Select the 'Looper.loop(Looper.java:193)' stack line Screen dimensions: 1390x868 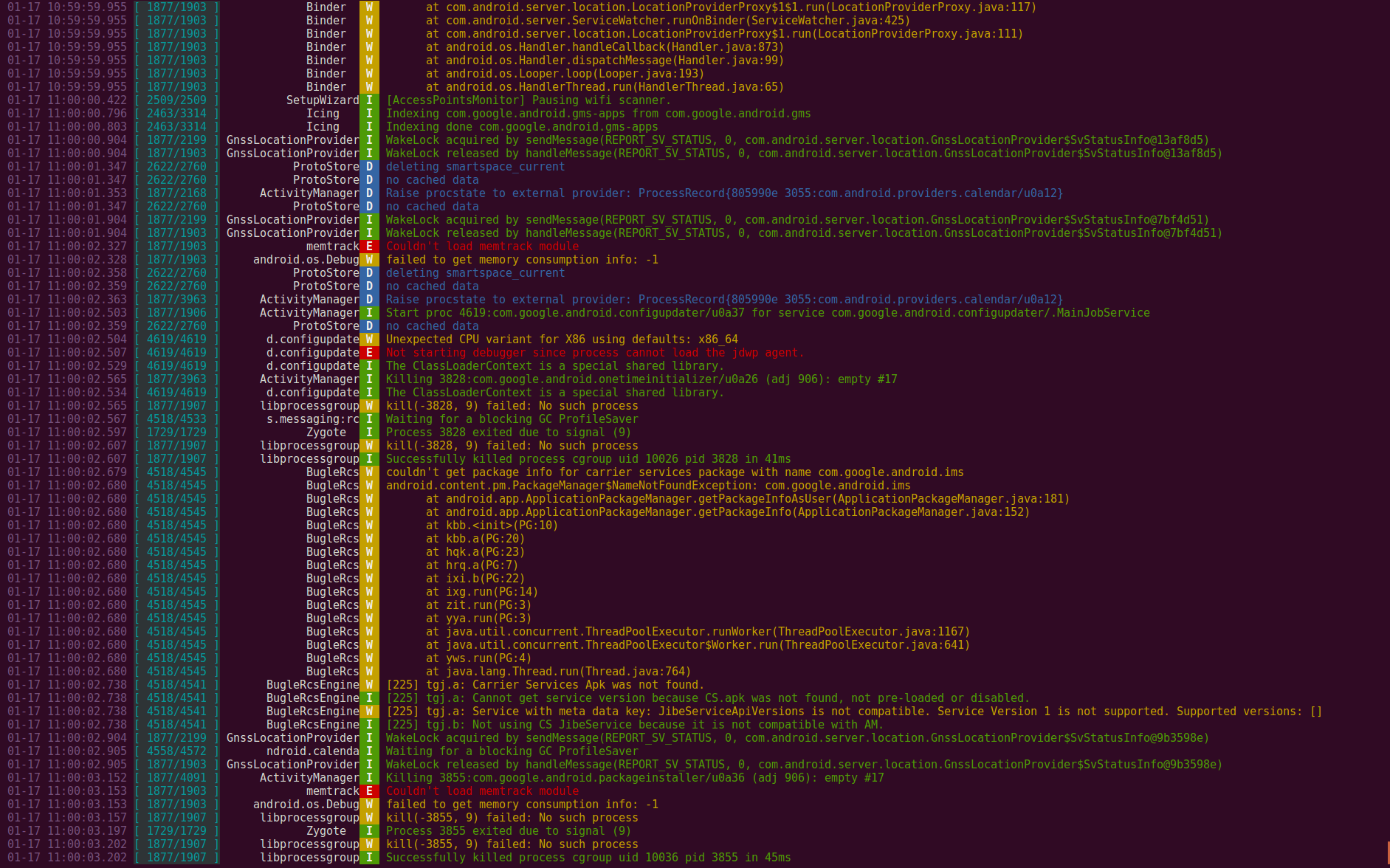(565, 74)
